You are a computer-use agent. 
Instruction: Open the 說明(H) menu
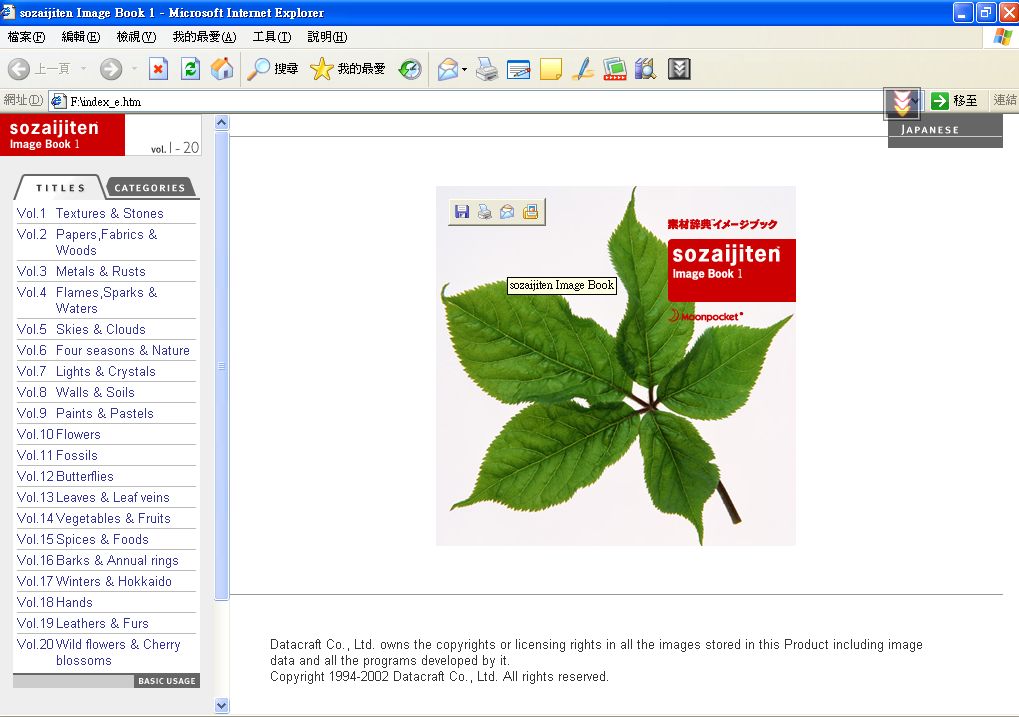point(327,37)
